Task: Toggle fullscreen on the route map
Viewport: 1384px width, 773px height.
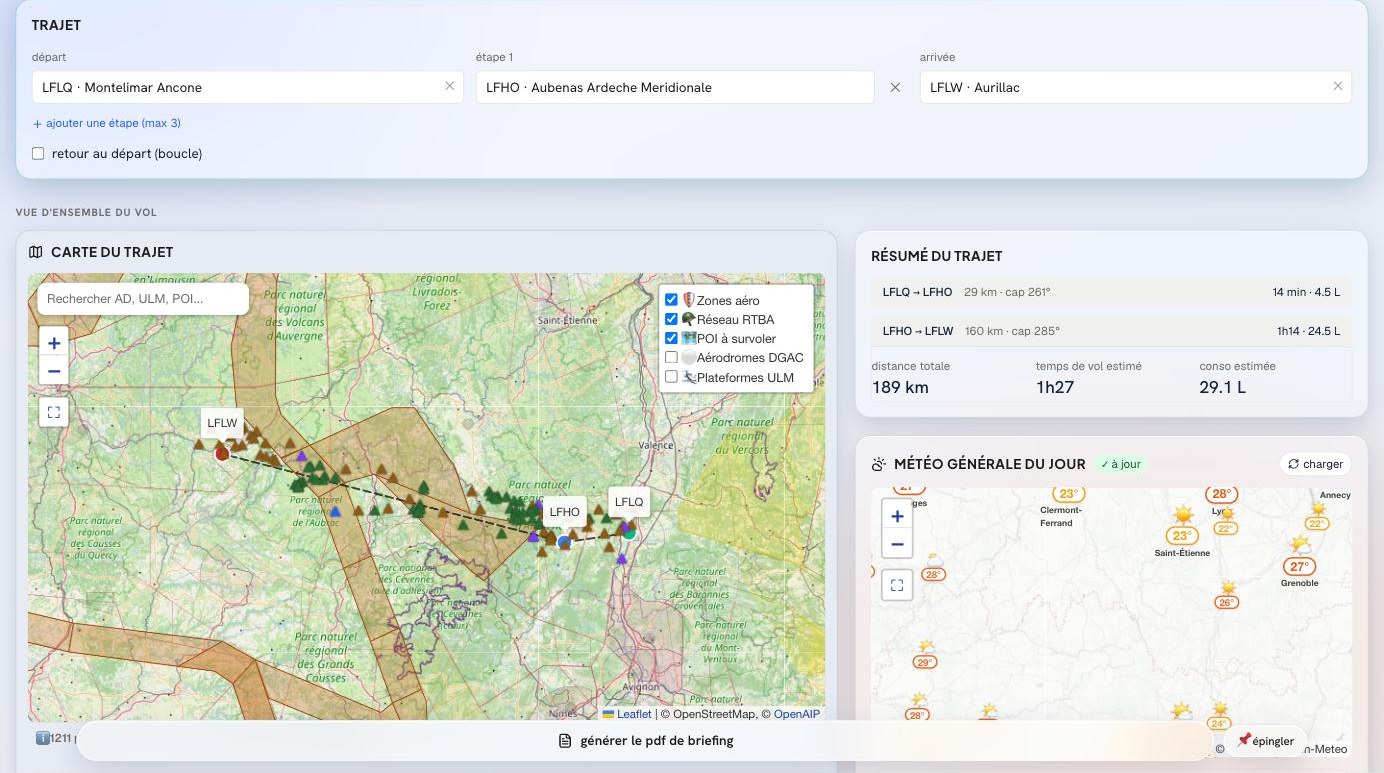Action: click(x=54, y=411)
